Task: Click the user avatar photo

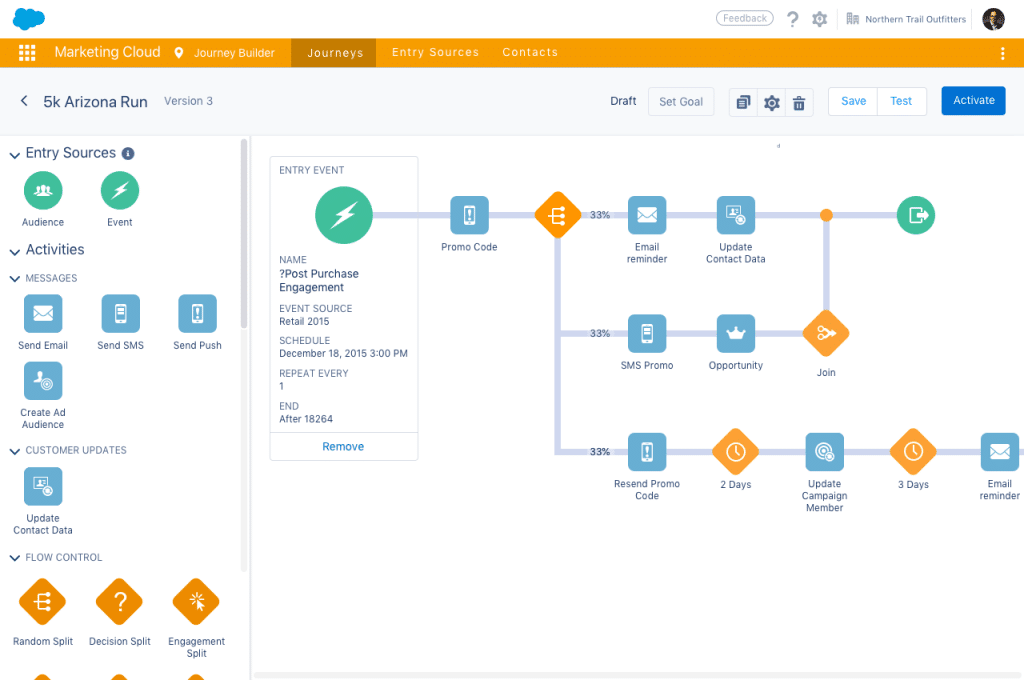Action: coord(993,19)
